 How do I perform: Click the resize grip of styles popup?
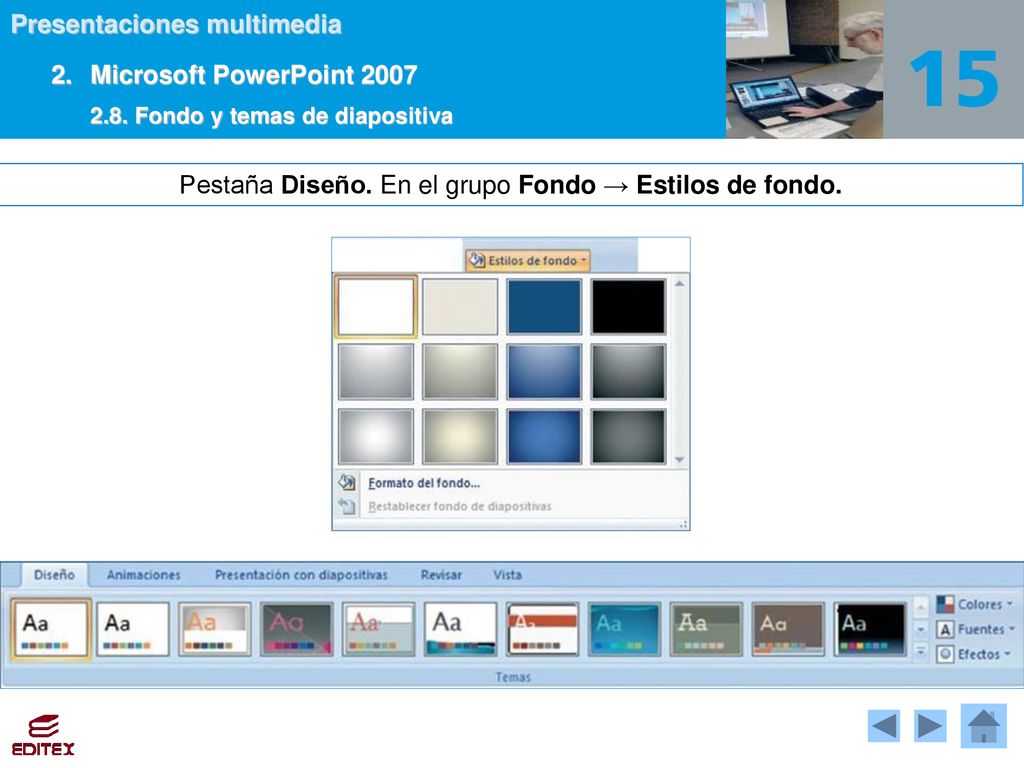click(x=683, y=524)
